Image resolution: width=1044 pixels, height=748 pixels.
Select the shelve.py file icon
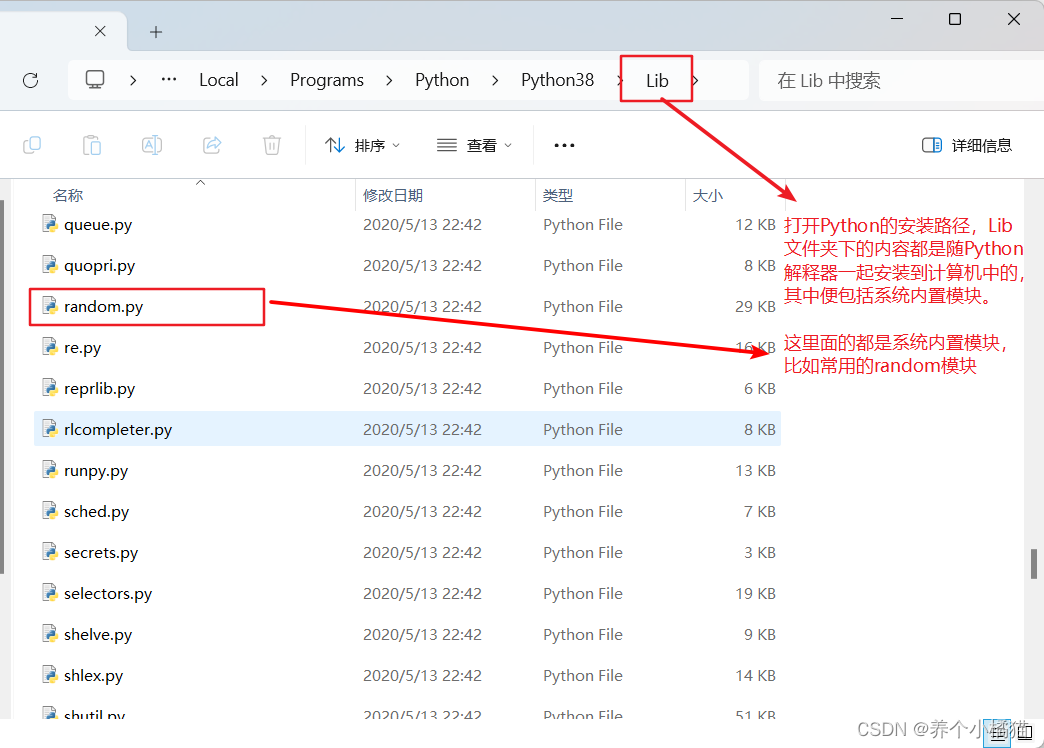pos(50,633)
